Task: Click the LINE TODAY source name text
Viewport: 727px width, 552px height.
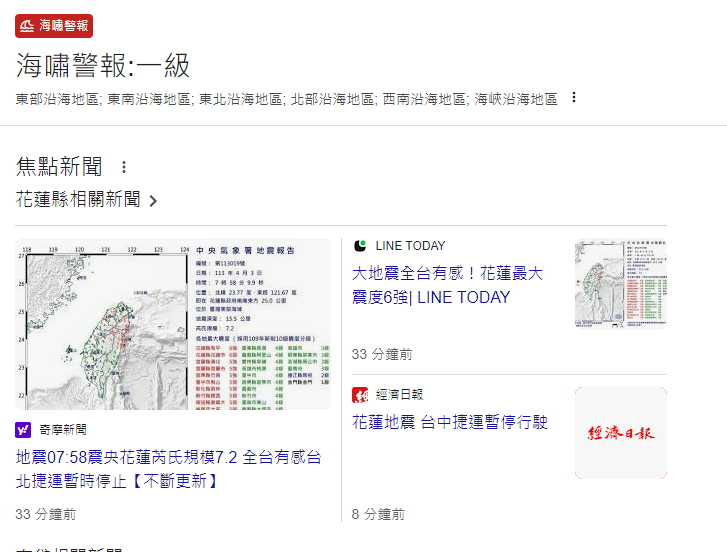Action: click(x=410, y=246)
